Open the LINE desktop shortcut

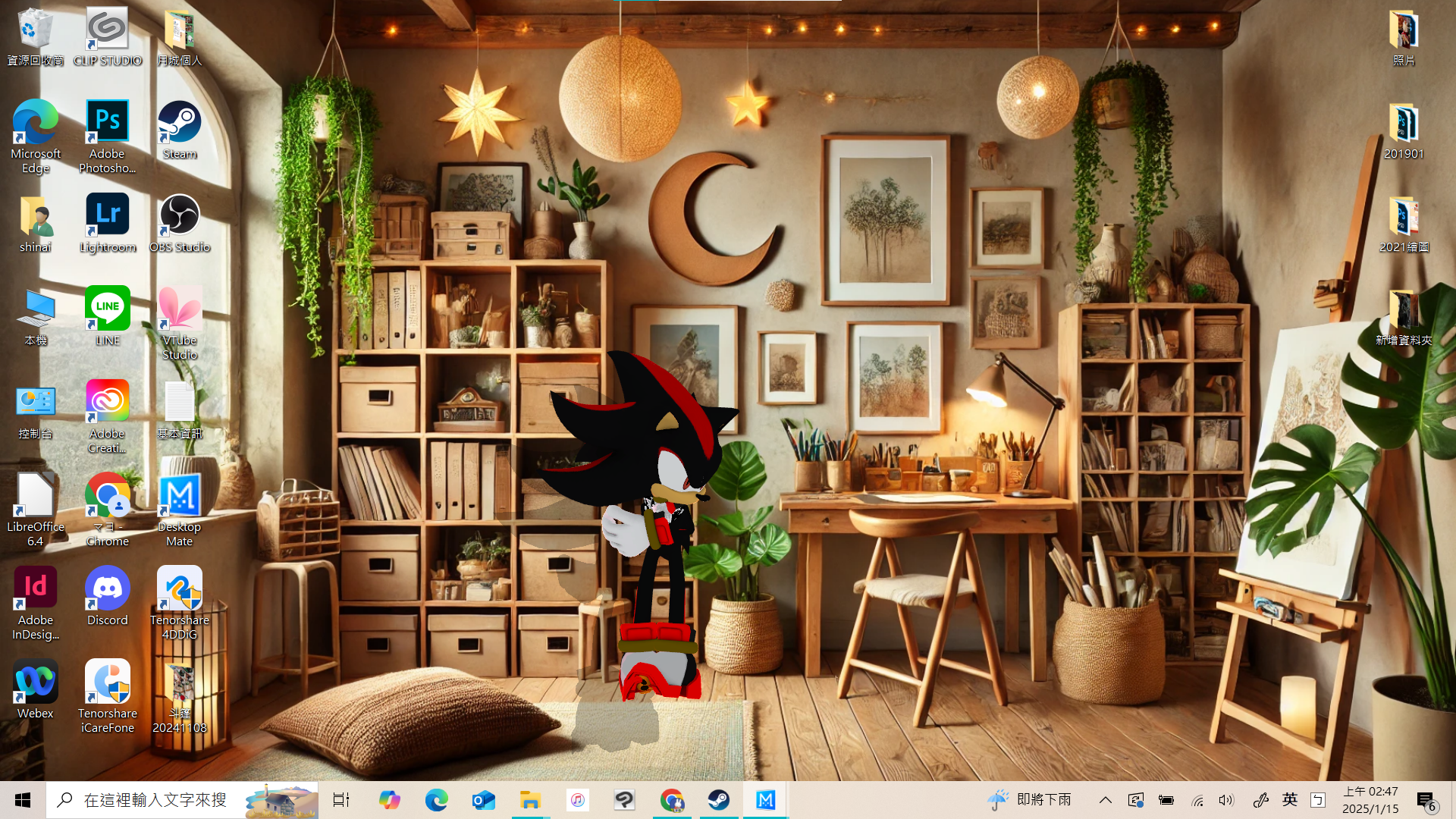click(107, 316)
